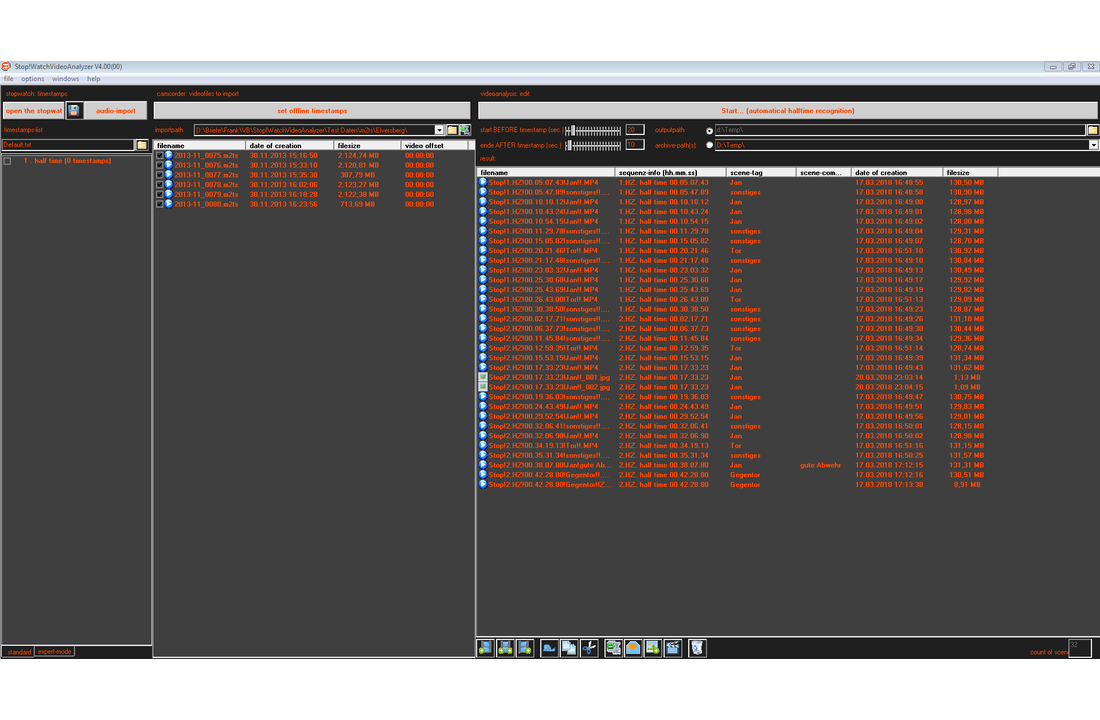Select the Stop!2.HZ!00.34.19.13!Tor!!.MP4 row
Viewport: 1100px width, 720px height.
(737, 446)
